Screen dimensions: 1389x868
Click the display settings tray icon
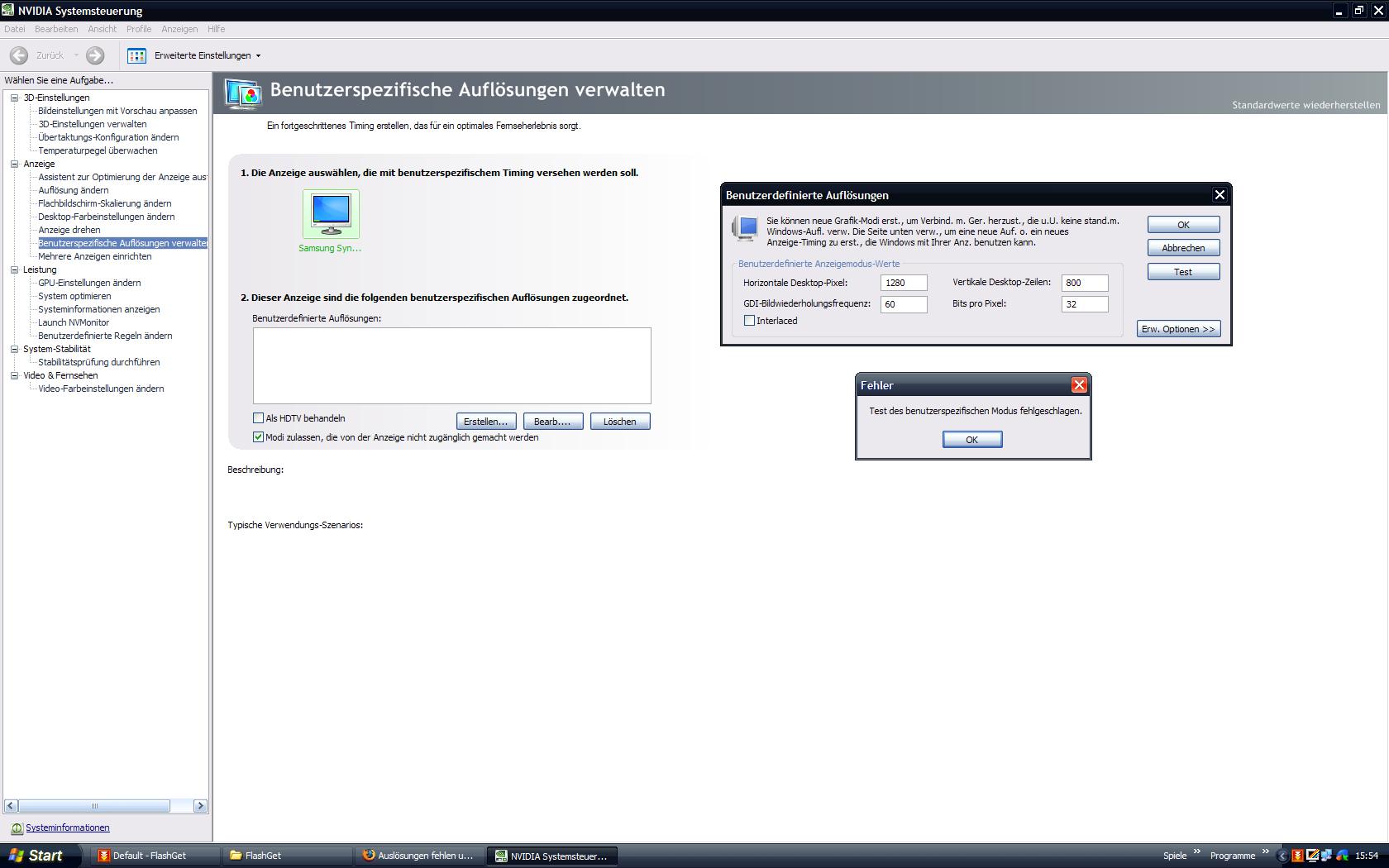tap(1312, 856)
